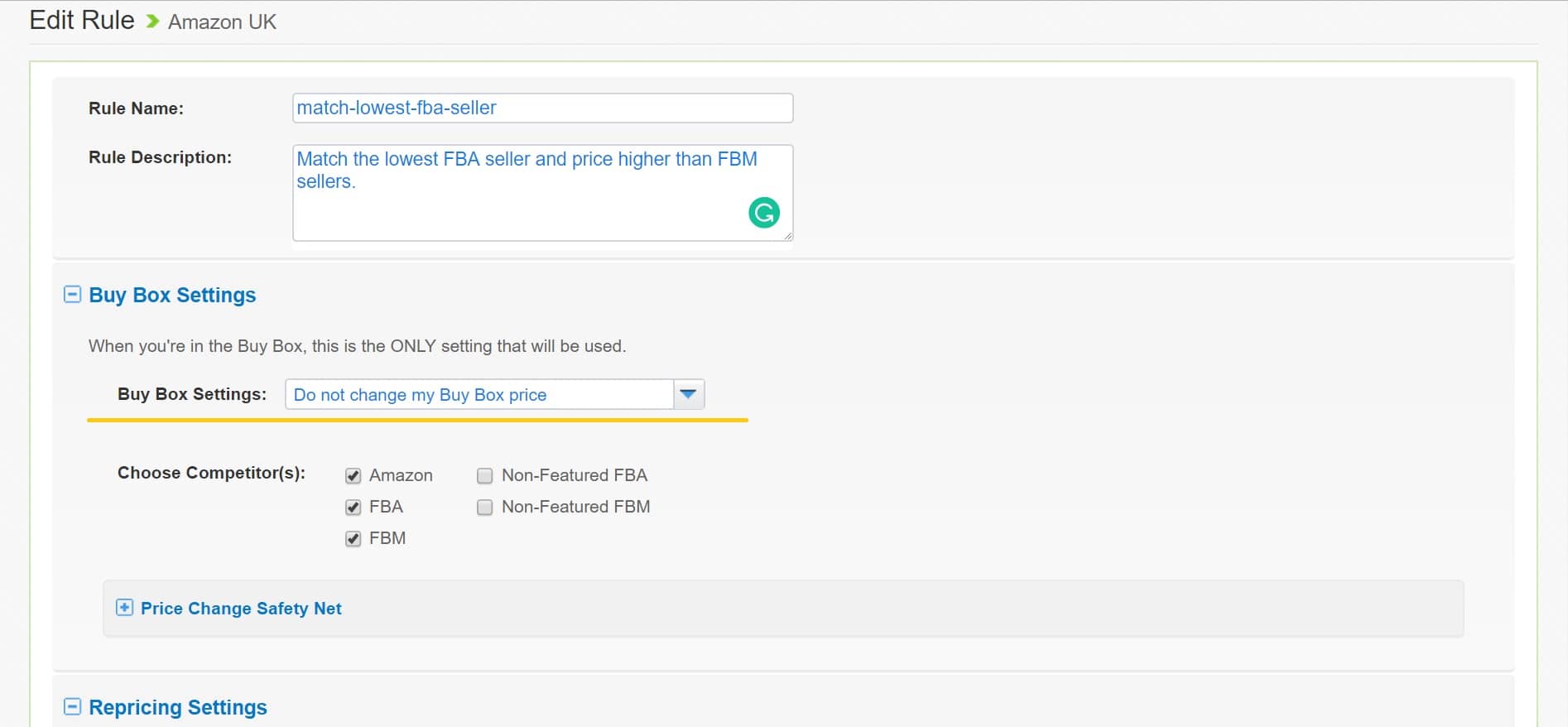Image resolution: width=1568 pixels, height=727 pixels.
Task: Click the Repricing Settings section heading
Action: click(178, 707)
